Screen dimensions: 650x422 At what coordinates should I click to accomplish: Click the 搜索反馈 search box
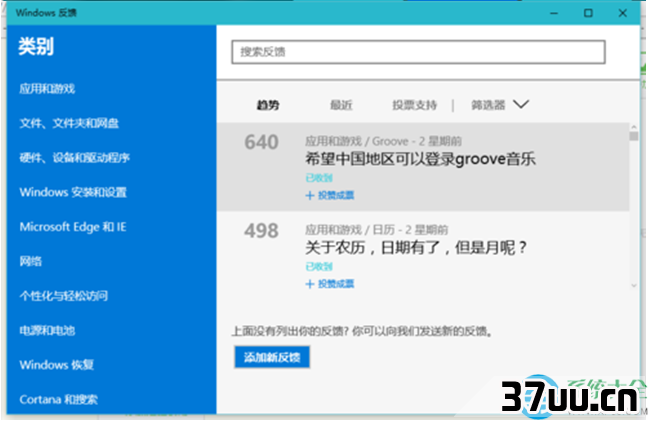pyautogui.click(x=418, y=52)
